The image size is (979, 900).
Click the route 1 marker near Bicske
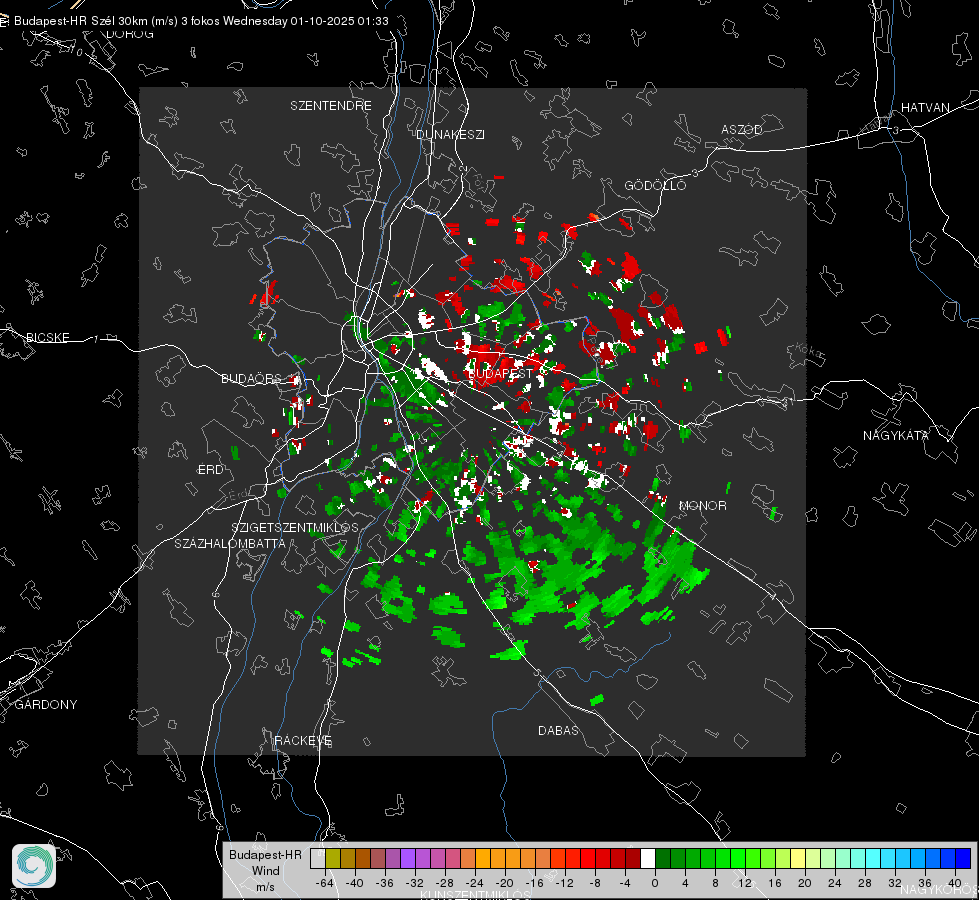(x=96, y=339)
